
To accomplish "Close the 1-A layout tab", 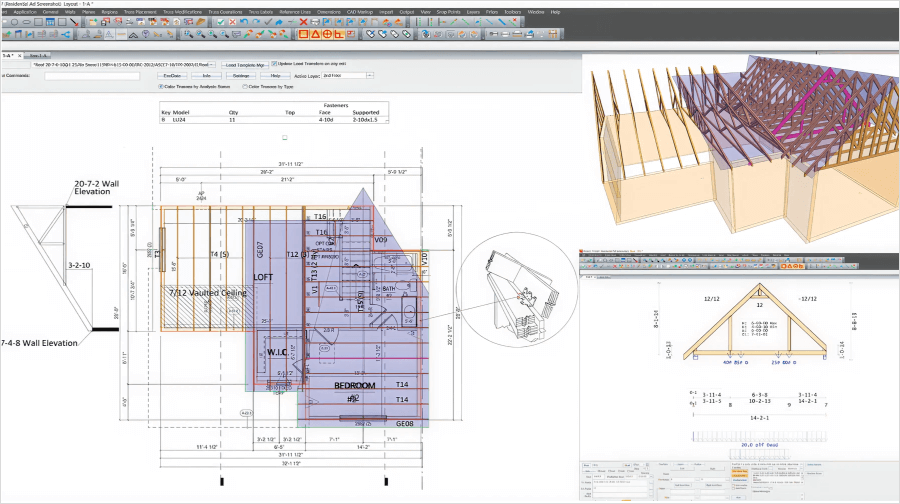I will 20,56.
